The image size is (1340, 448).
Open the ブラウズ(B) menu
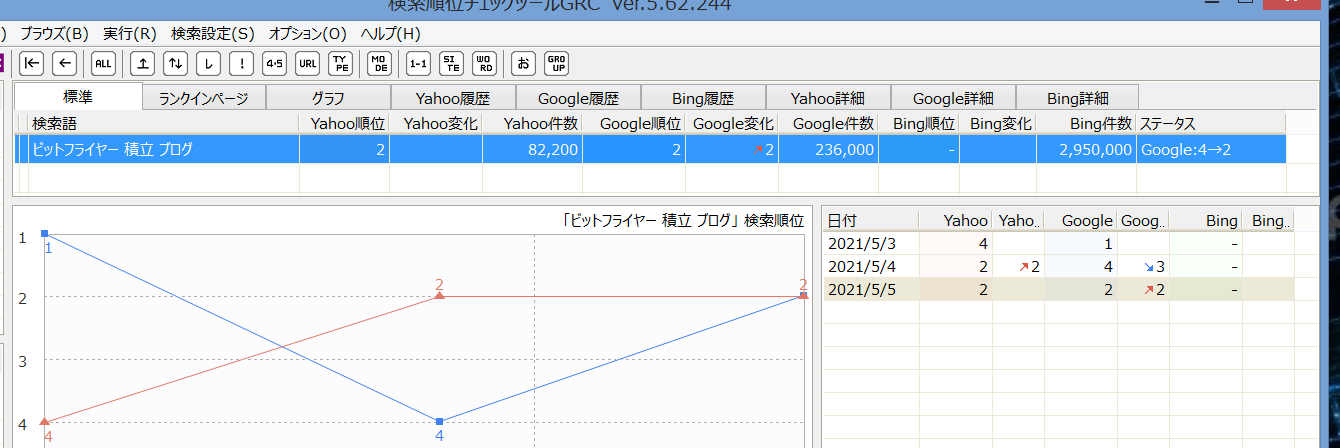click(x=55, y=33)
